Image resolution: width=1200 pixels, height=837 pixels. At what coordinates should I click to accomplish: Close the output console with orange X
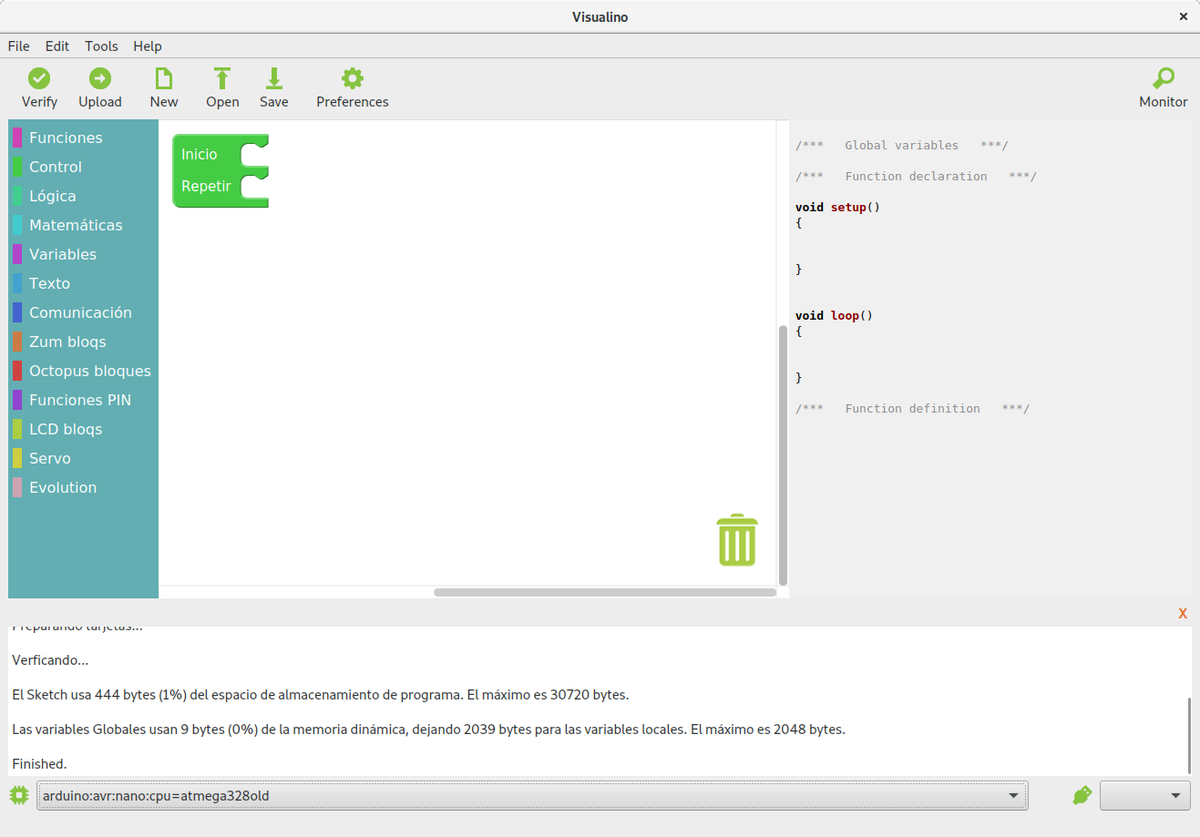coord(1183,614)
